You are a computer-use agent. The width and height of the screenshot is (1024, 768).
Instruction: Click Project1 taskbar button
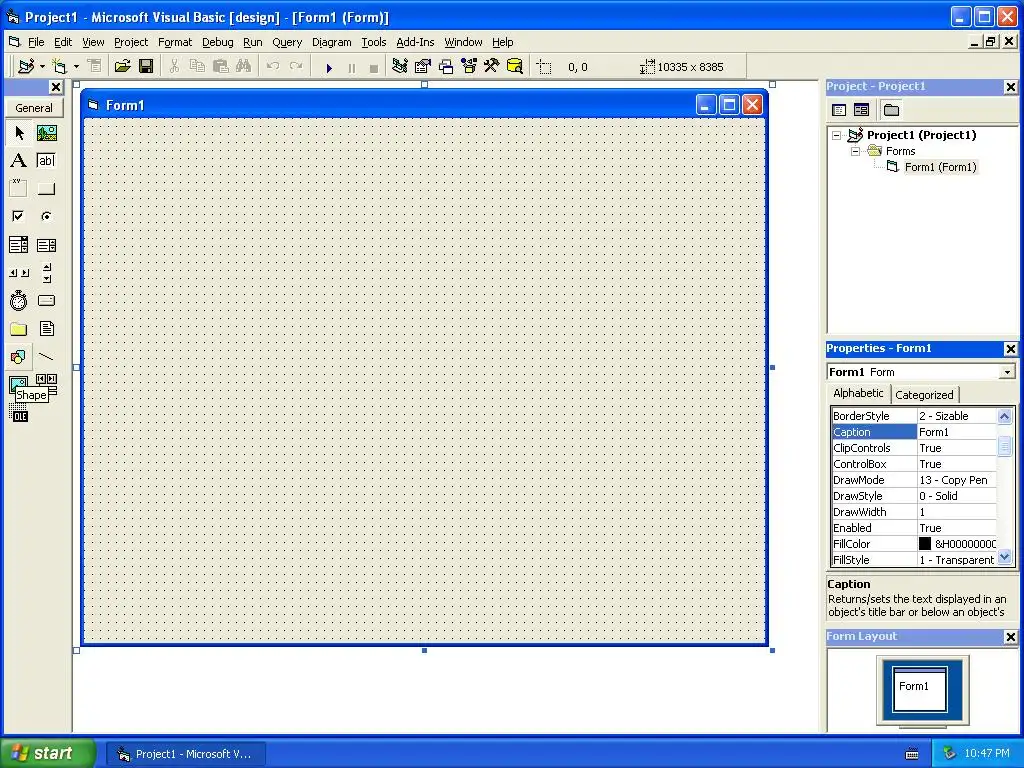point(186,754)
